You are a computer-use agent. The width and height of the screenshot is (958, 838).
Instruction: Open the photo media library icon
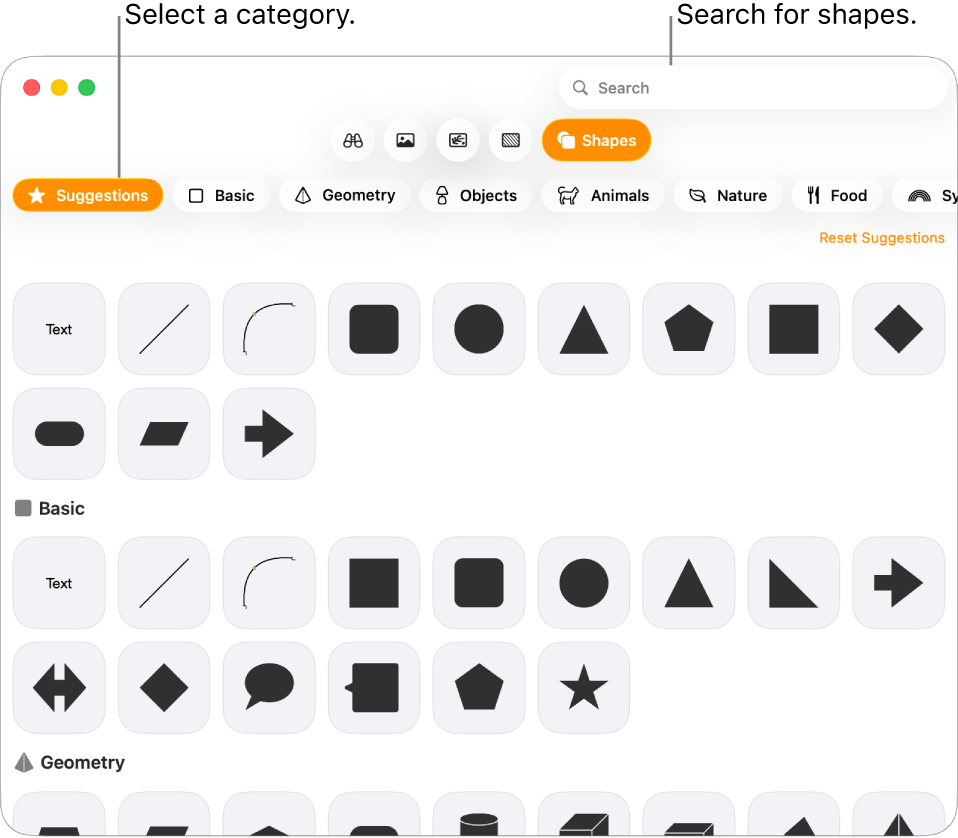click(404, 140)
